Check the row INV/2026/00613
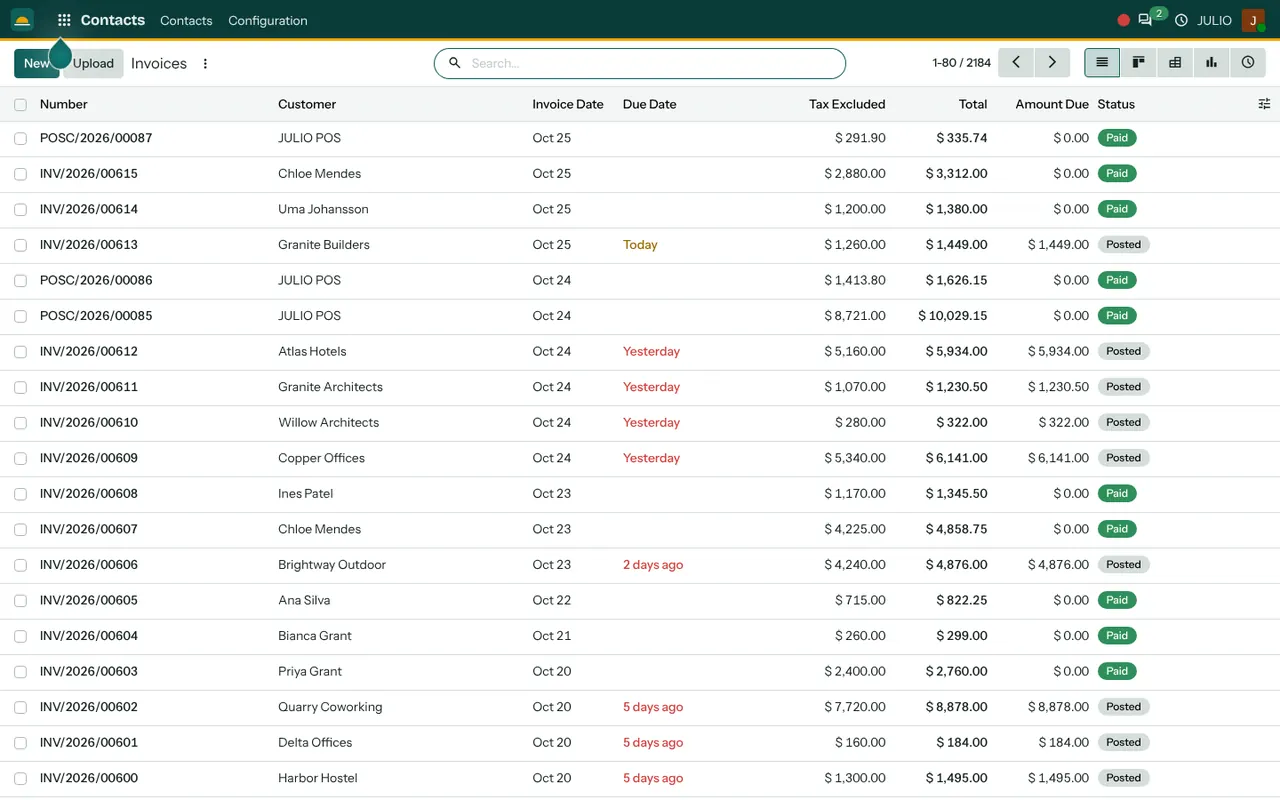This screenshot has height=800, width=1280. click(x=20, y=245)
